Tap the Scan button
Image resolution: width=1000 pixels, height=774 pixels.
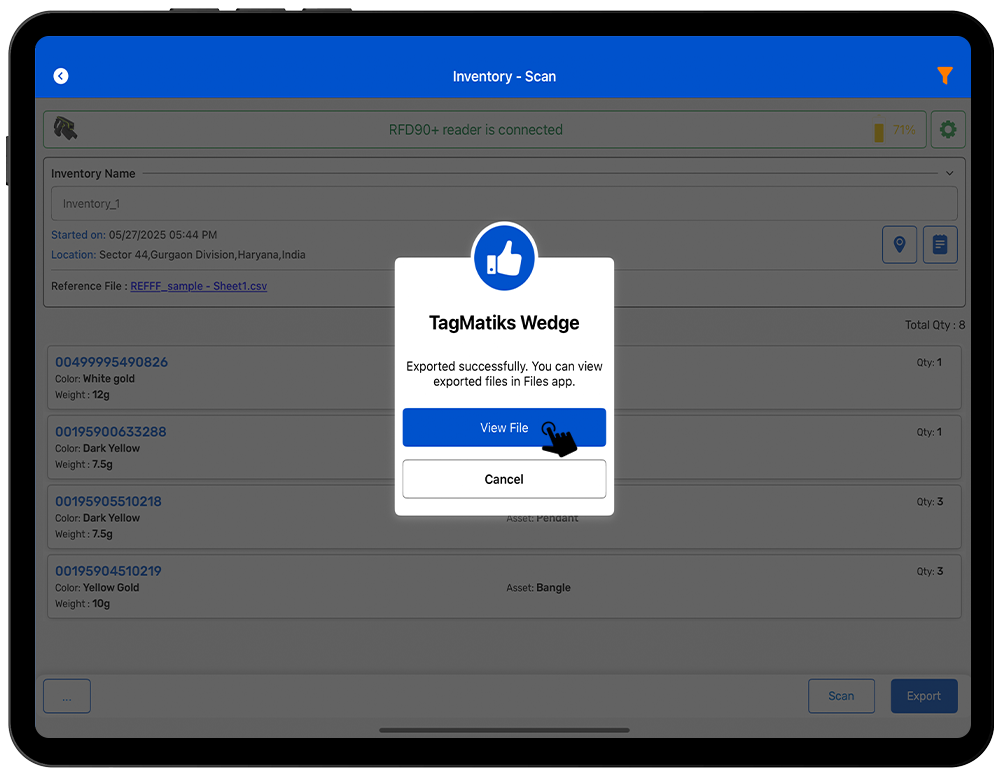click(x=841, y=696)
